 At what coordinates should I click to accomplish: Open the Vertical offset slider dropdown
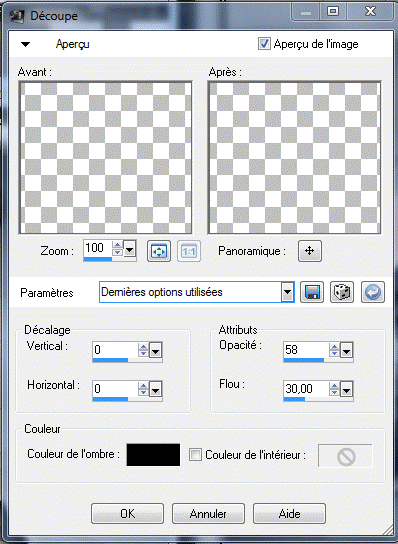click(x=155, y=350)
